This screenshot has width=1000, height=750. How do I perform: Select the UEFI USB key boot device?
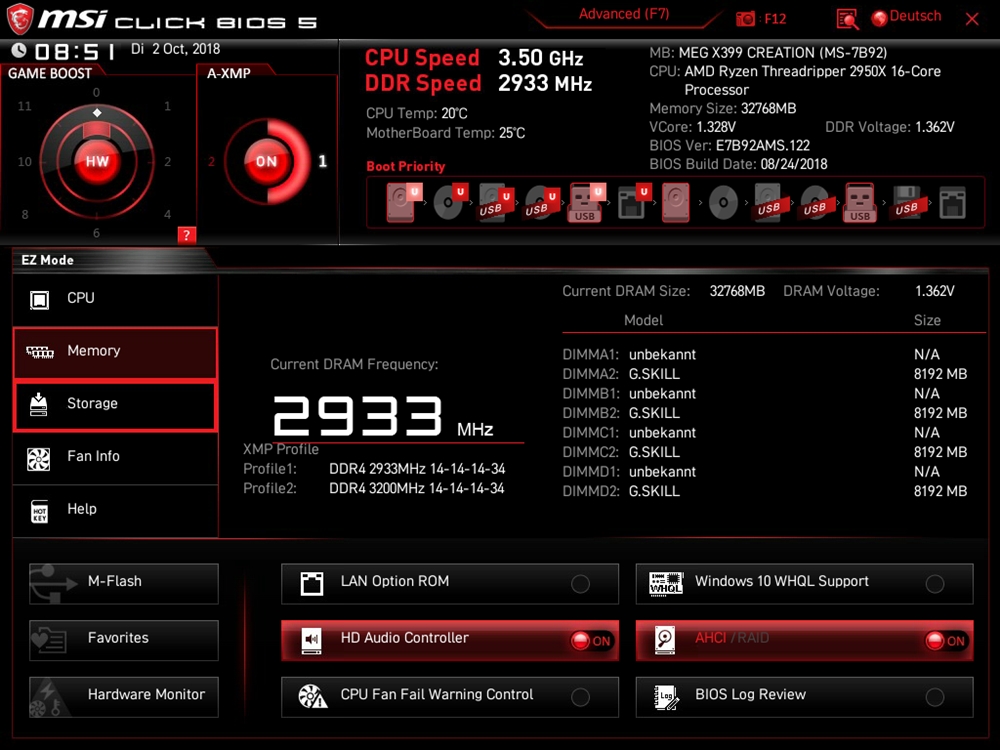click(x=587, y=203)
